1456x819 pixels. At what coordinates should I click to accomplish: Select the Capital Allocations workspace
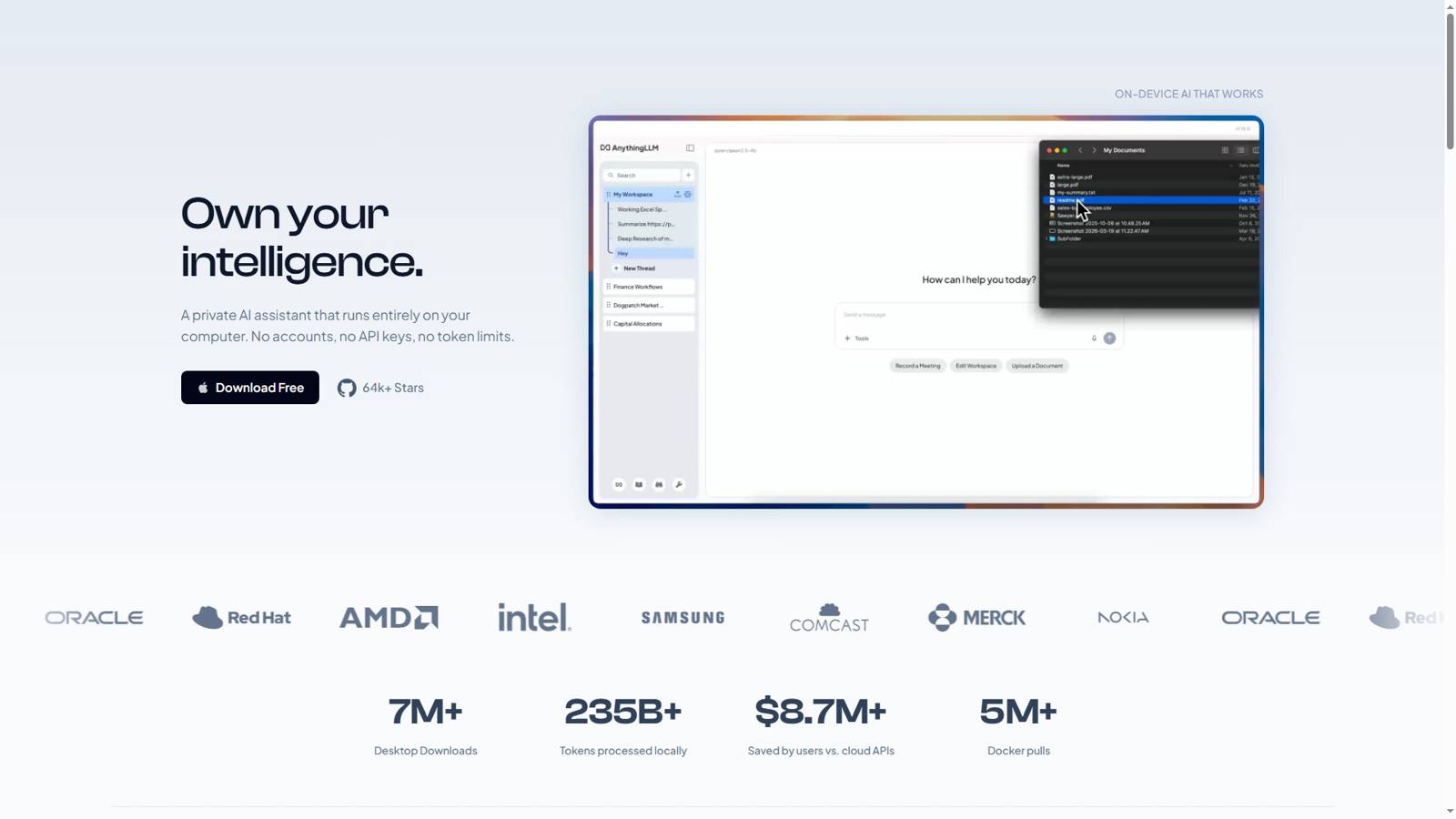(649, 324)
